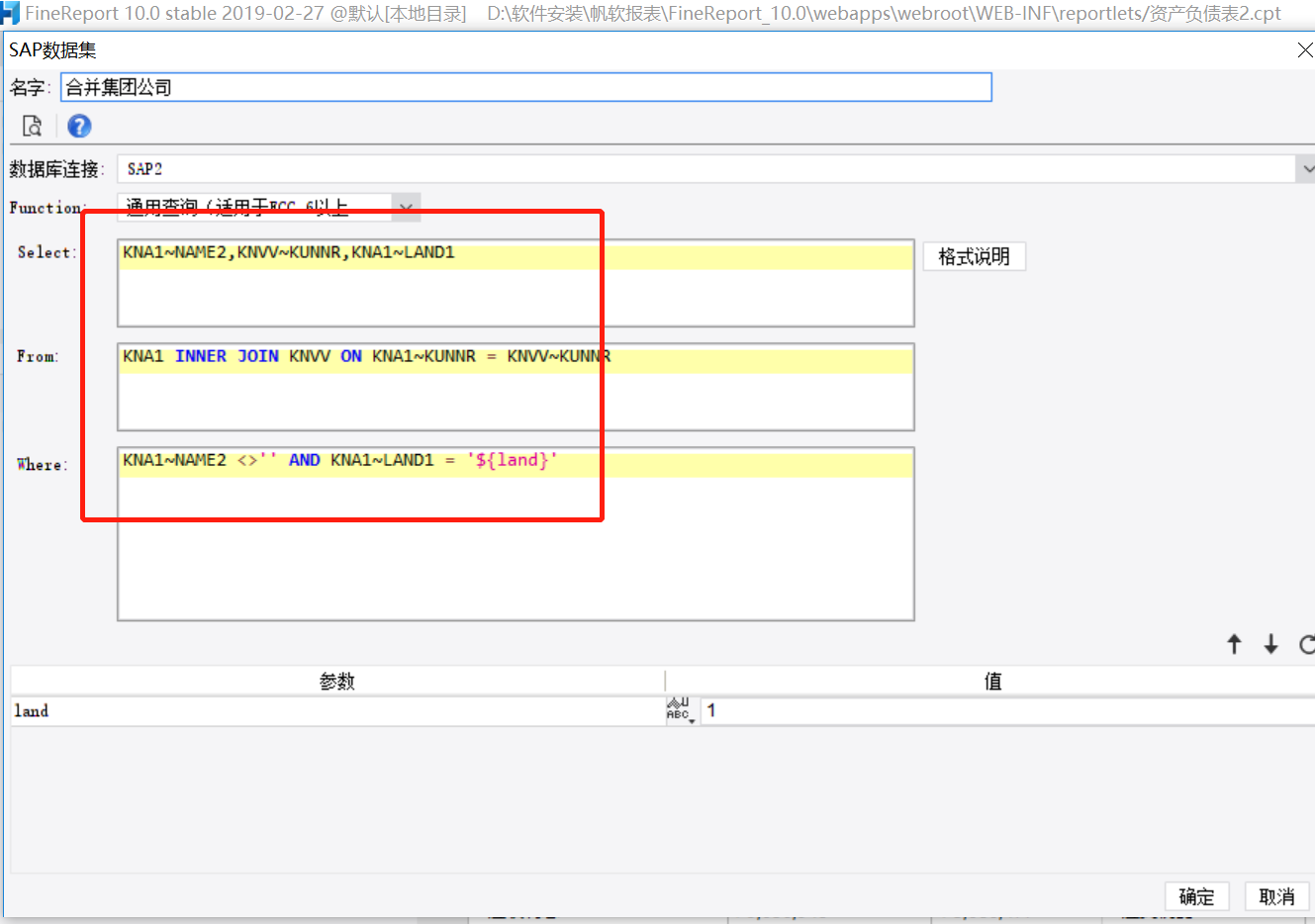Focus the 名字 field containing 合并集团公司
The height and width of the screenshot is (924, 1315).
coord(526,87)
